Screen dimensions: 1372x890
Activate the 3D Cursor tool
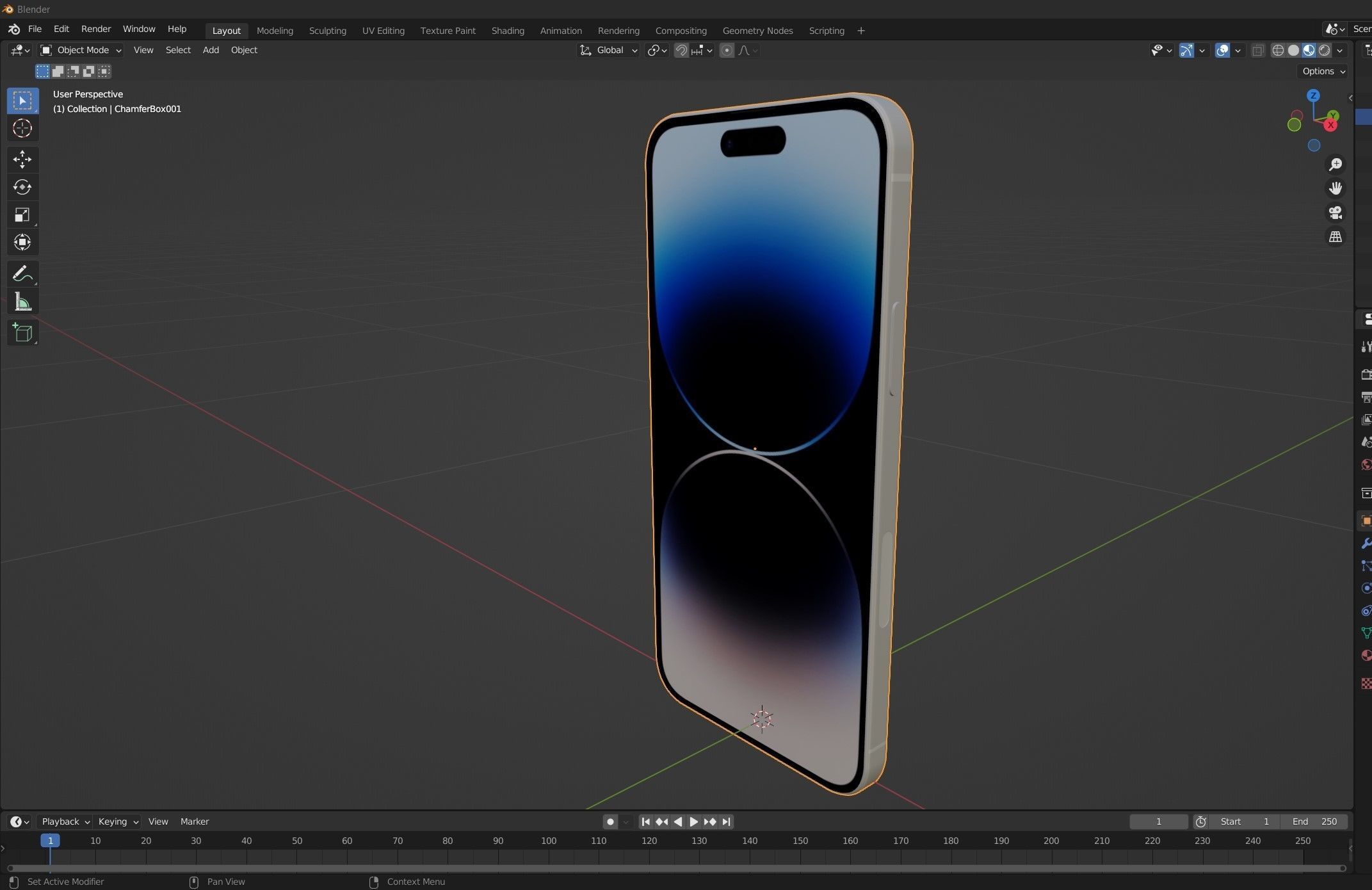pyautogui.click(x=22, y=128)
